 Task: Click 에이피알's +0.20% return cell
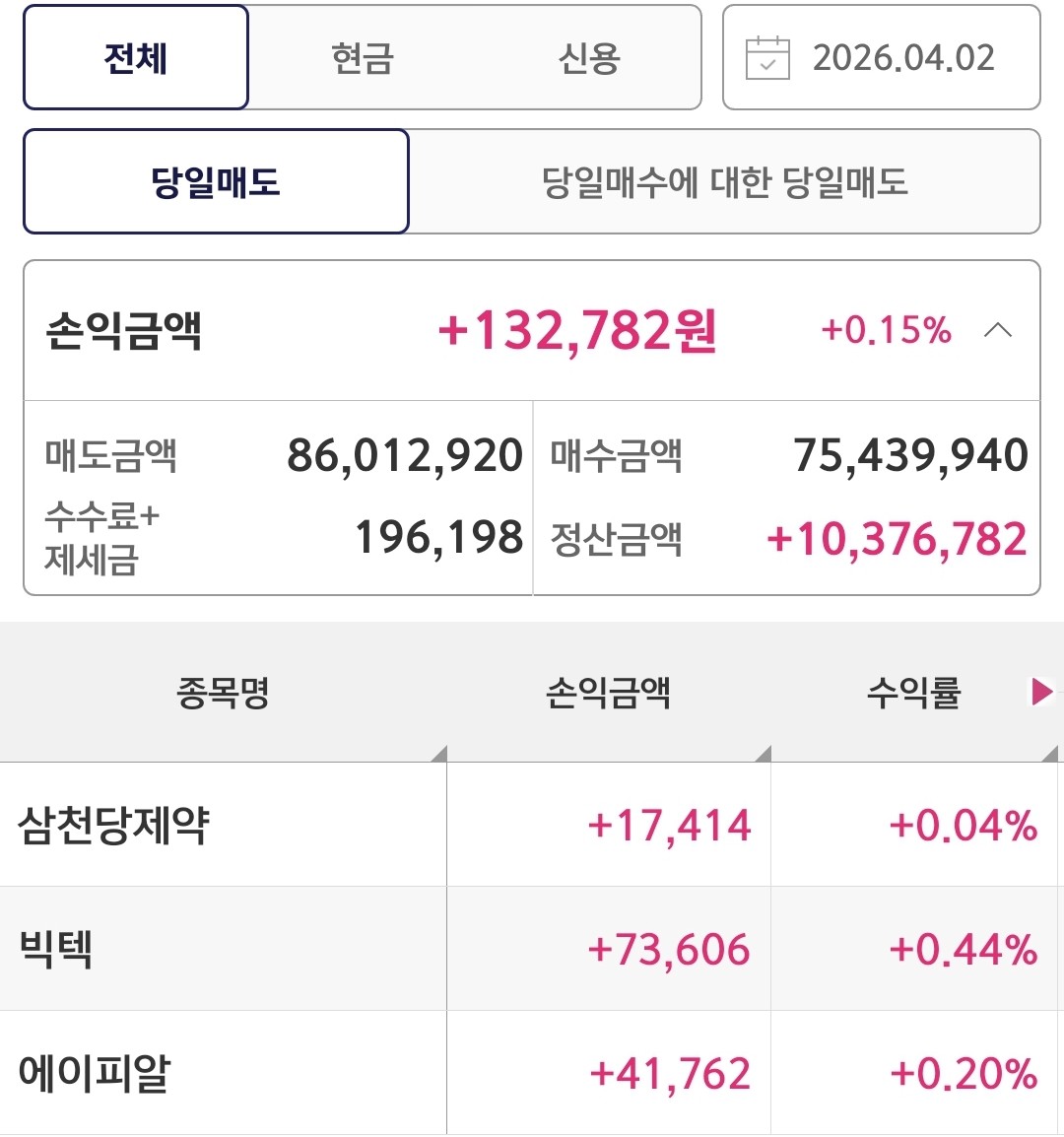[963, 1073]
